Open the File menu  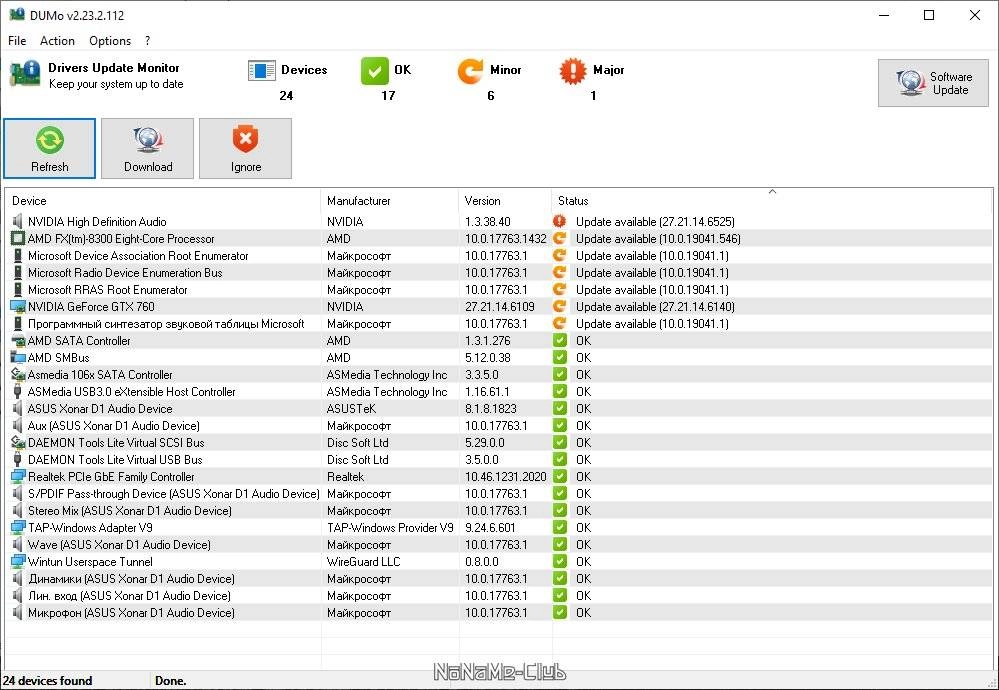(x=17, y=41)
